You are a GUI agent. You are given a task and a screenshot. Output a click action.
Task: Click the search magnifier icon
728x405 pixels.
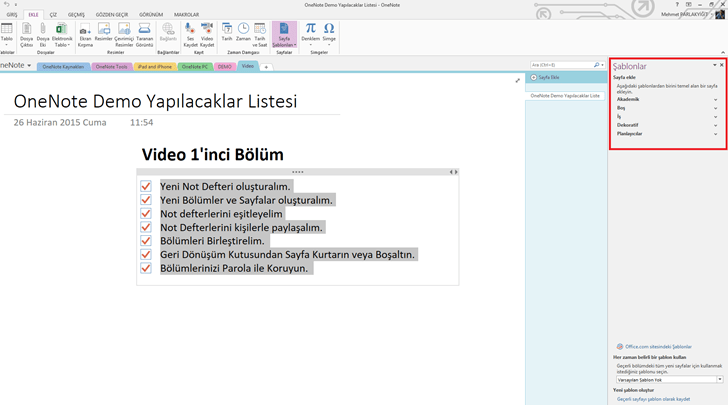pyautogui.click(x=596, y=65)
